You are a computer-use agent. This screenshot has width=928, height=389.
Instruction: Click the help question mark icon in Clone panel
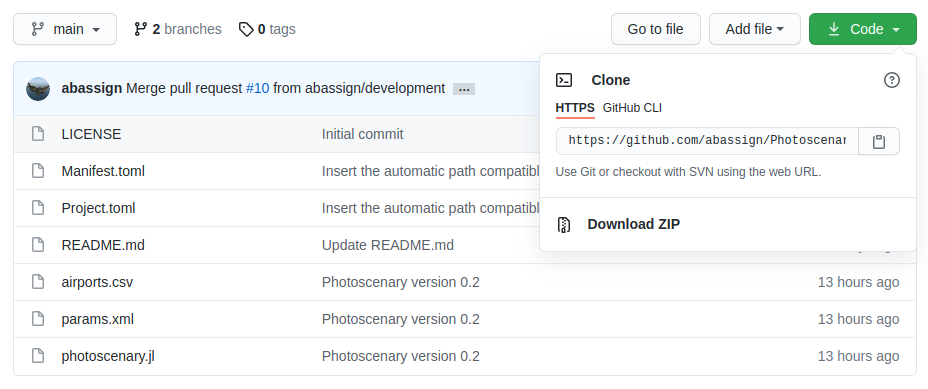click(891, 80)
